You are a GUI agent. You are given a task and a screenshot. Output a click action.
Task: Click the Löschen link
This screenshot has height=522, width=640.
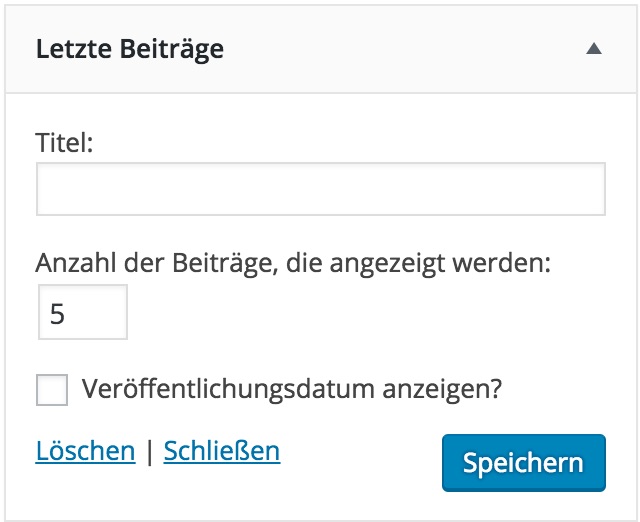pyautogui.click(x=85, y=451)
